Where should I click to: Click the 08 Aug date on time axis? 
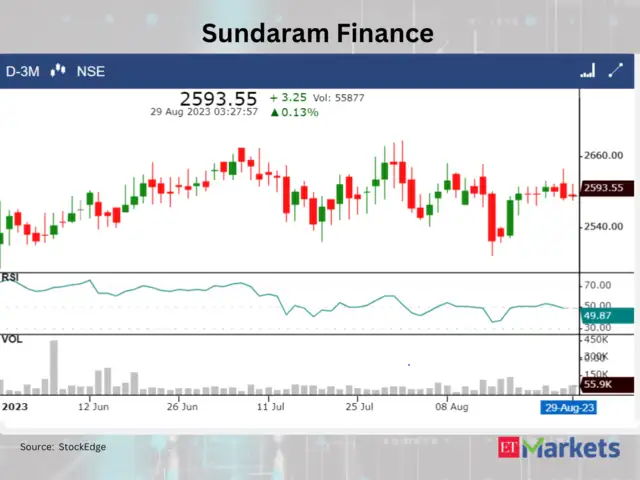(453, 407)
